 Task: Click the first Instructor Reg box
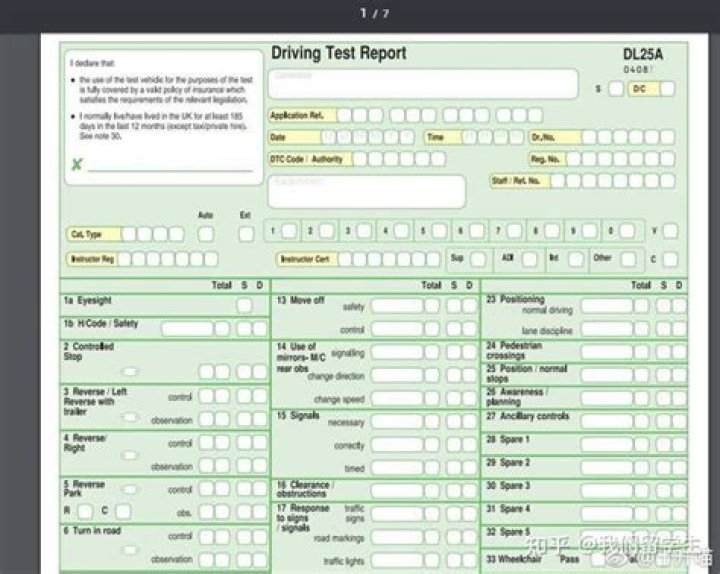[125, 259]
